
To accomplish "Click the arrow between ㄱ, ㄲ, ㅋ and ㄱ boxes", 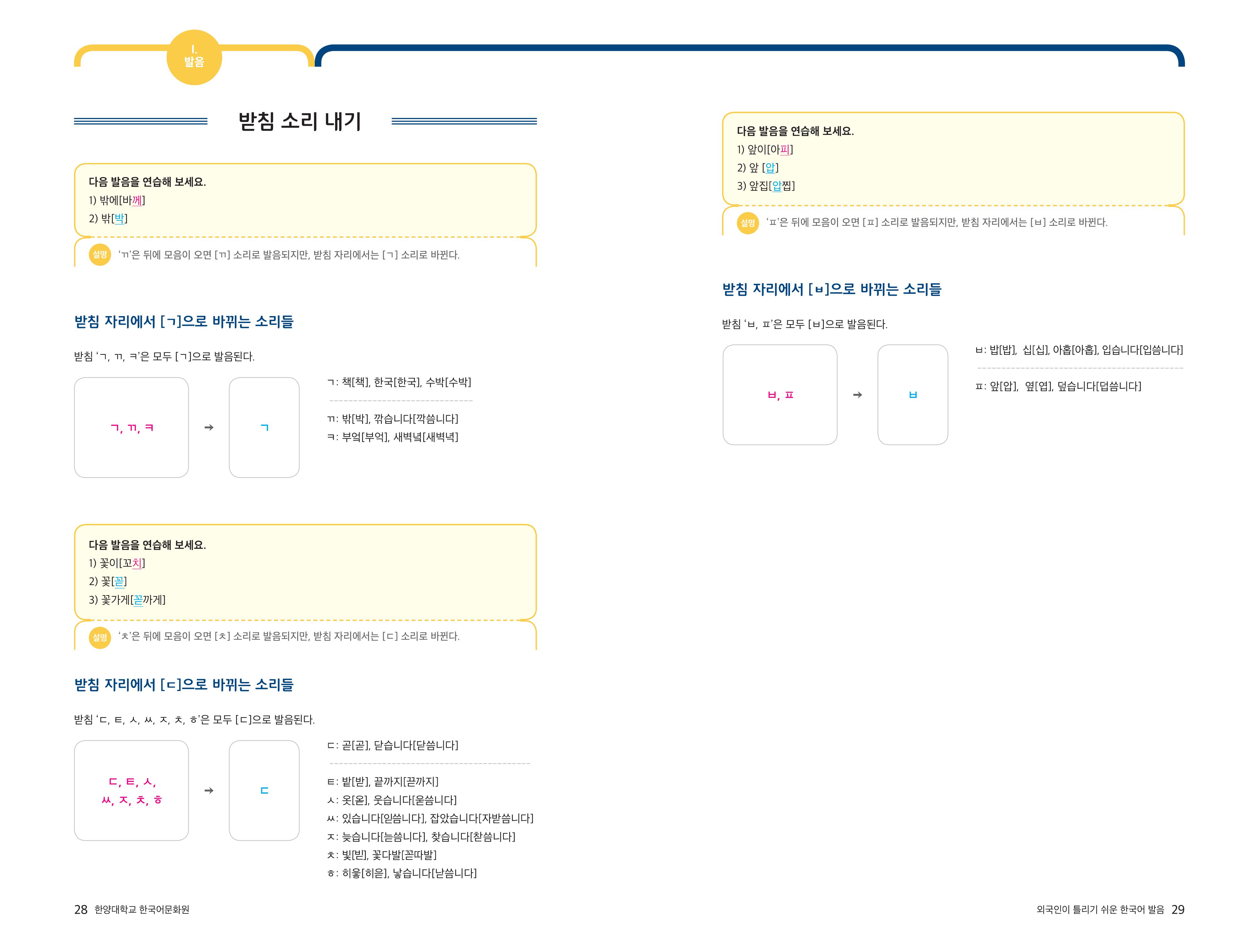I will pyautogui.click(x=209, y=428).
